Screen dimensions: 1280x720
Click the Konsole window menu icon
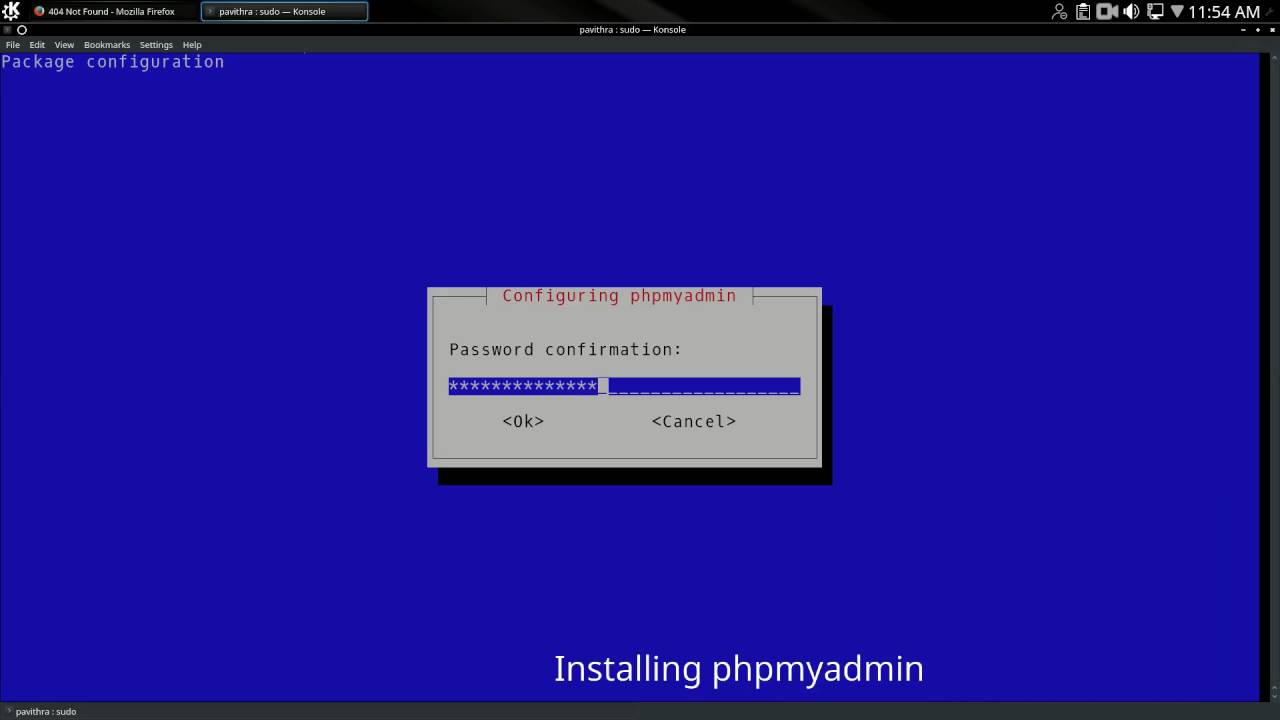click(6, 30)
